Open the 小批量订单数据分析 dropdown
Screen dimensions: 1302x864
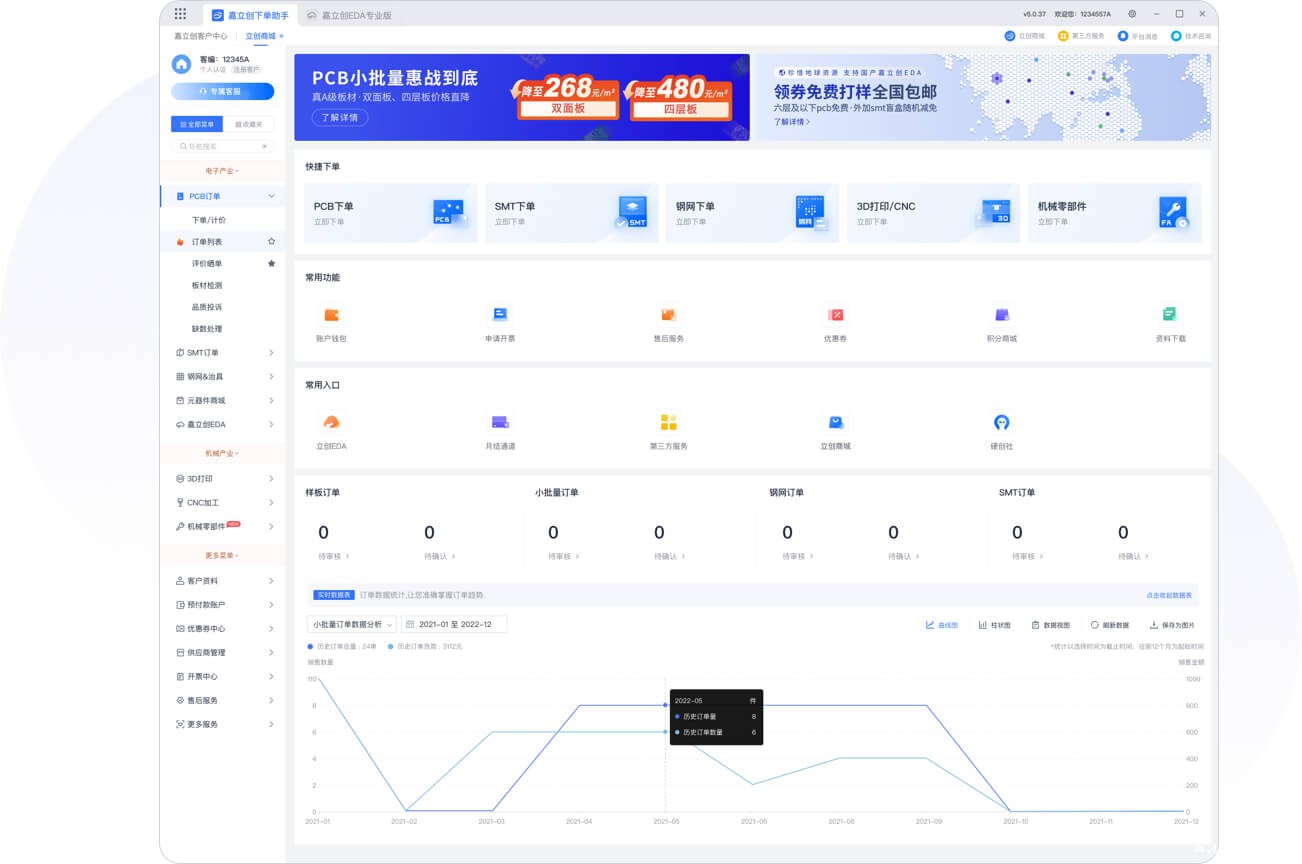pos(352,624)
